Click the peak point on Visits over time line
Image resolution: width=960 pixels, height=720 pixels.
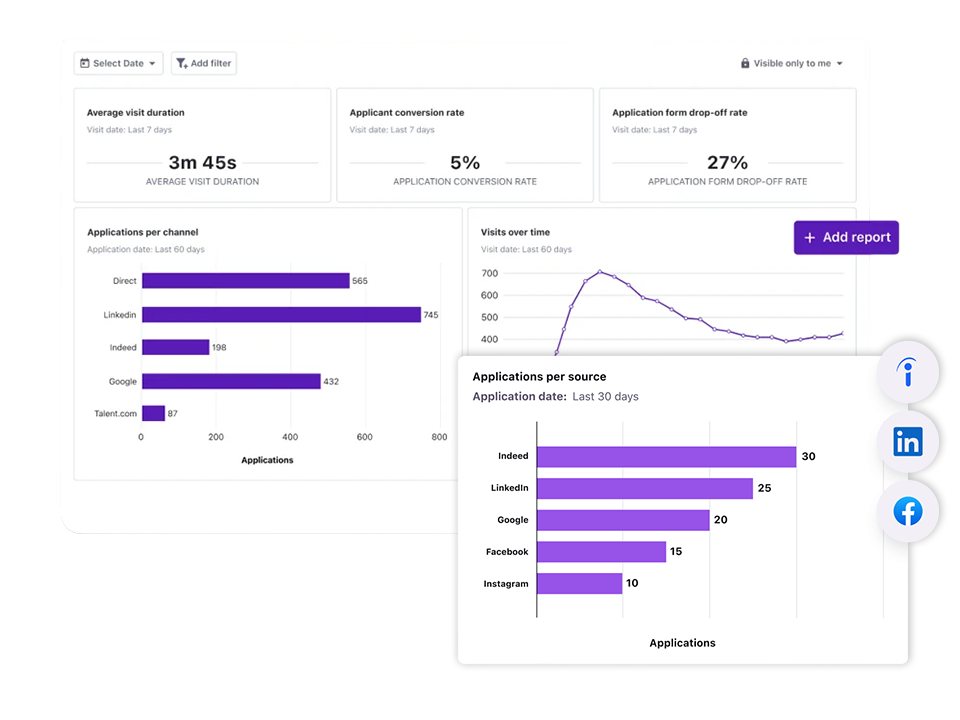[x=600, y=271]
